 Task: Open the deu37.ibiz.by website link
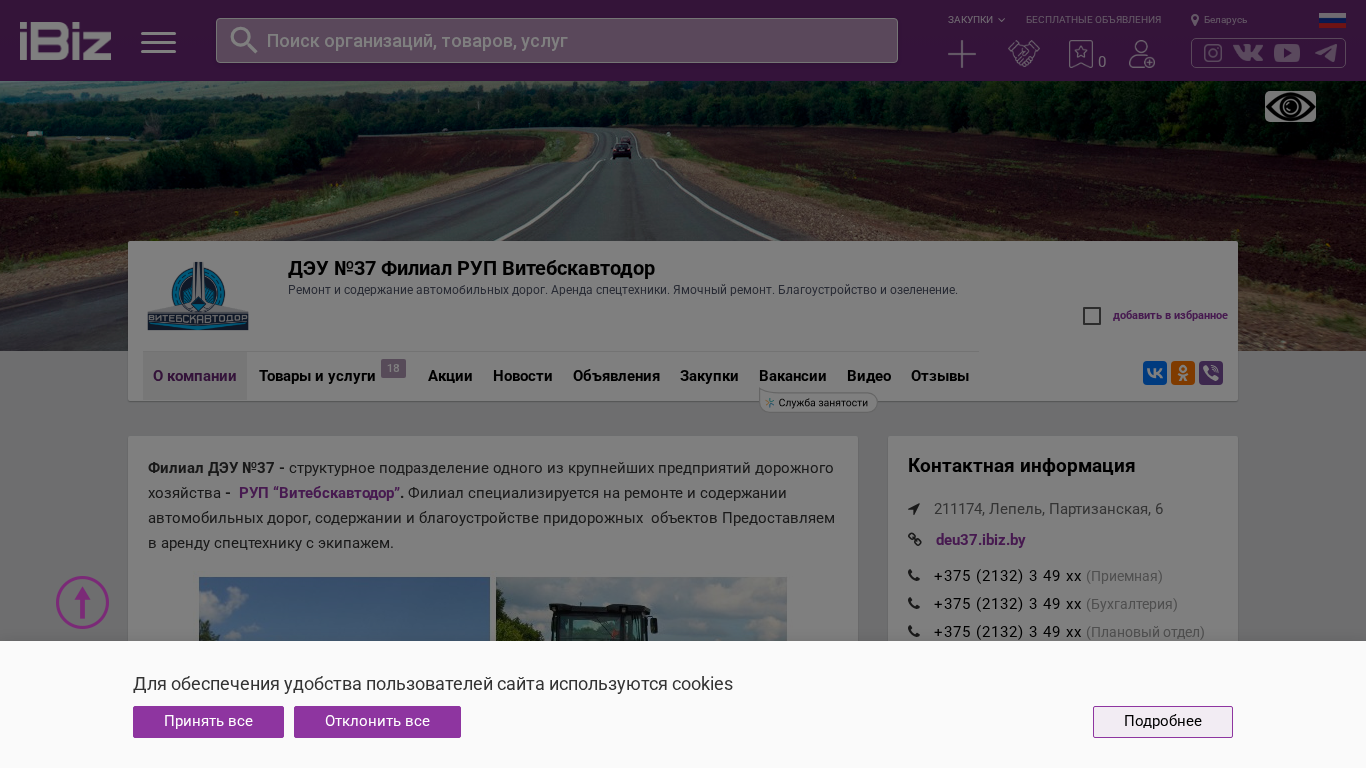pyautogui.click(x=981, y=540)
